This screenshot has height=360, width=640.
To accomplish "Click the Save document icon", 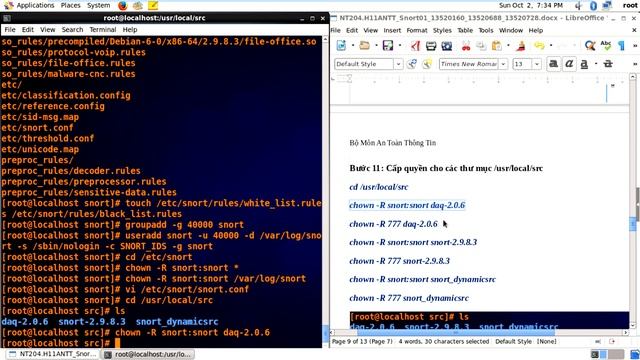I will 388,45.
